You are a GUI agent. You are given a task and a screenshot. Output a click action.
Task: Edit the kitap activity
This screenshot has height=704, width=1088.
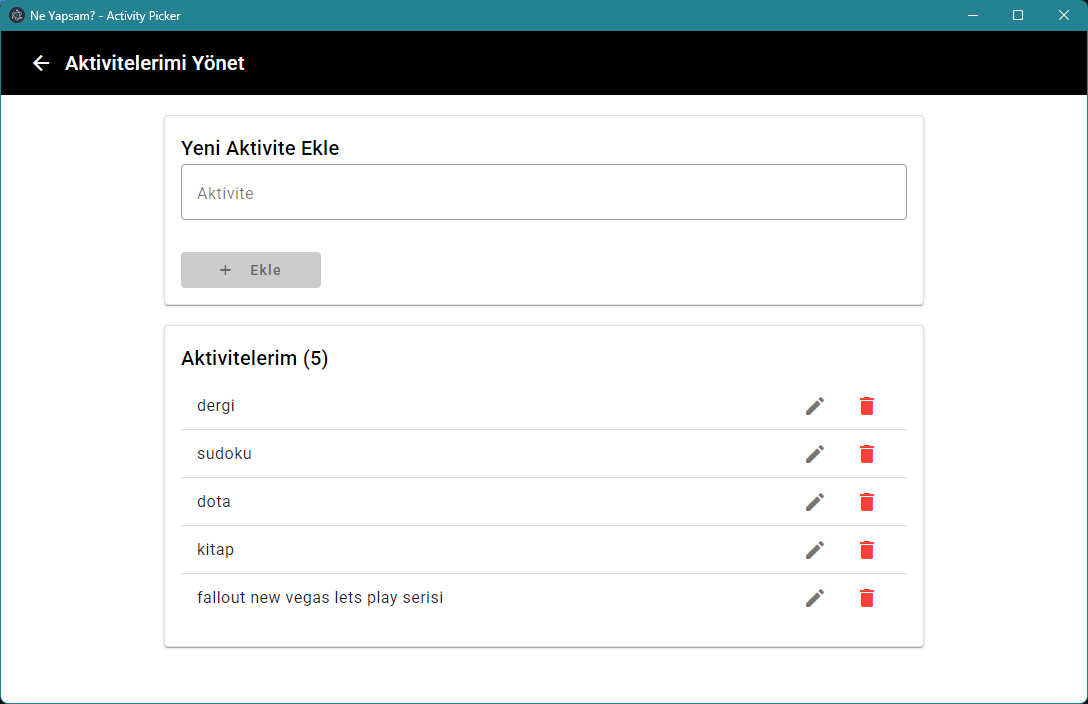(815, 550)
